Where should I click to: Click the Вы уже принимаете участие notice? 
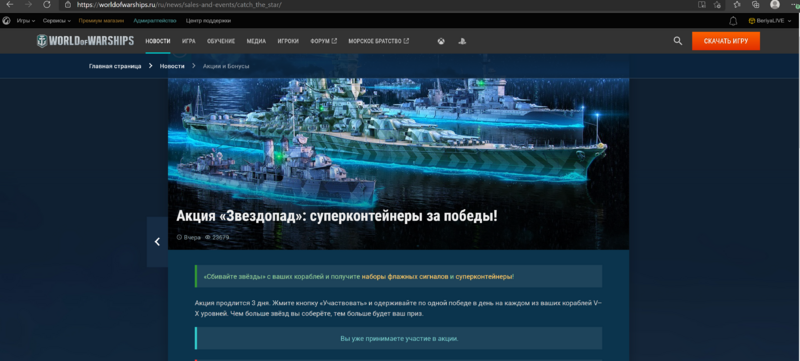pos(399,338)
